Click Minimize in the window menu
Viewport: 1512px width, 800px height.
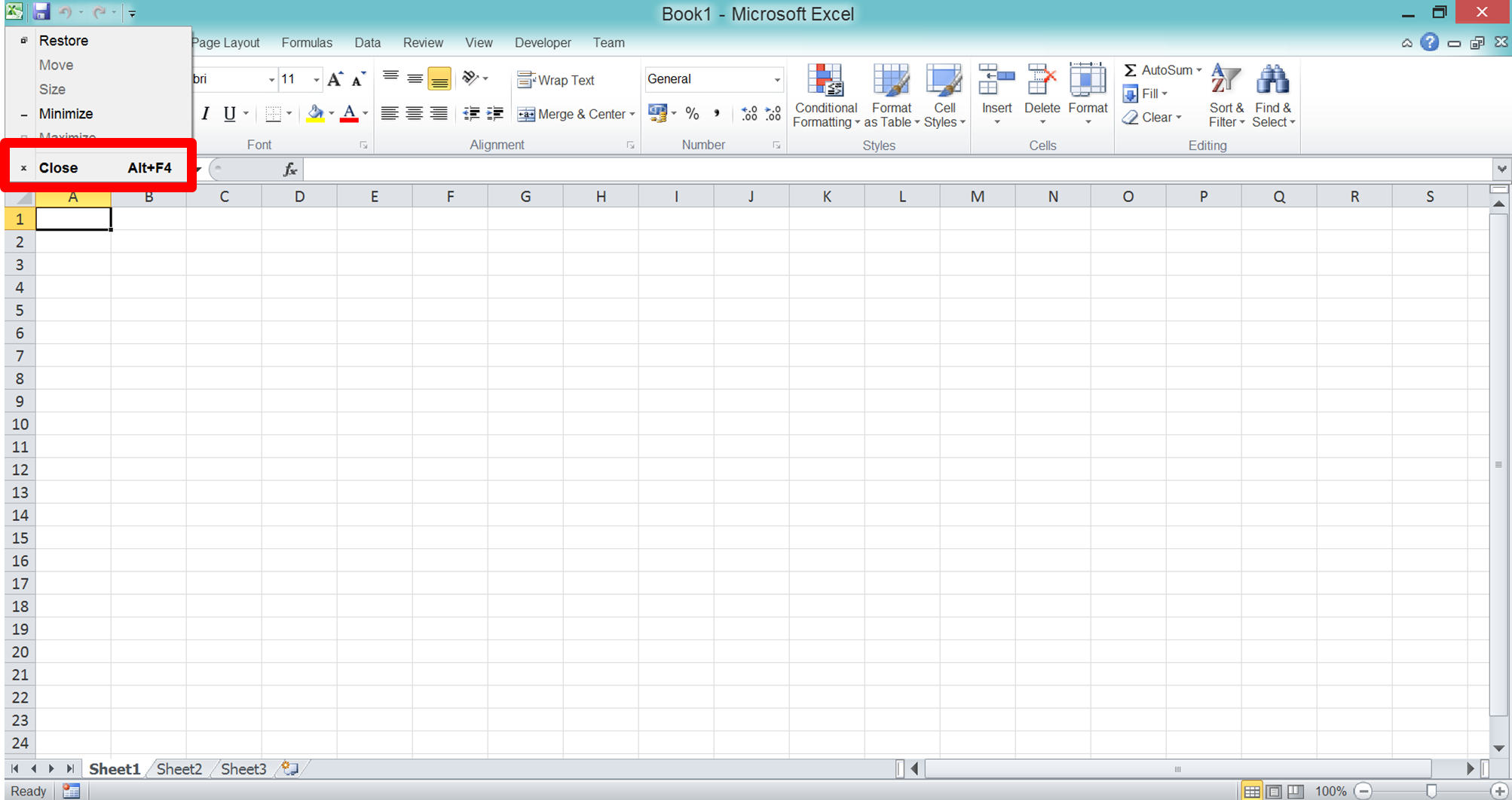[x=98, y=114]
